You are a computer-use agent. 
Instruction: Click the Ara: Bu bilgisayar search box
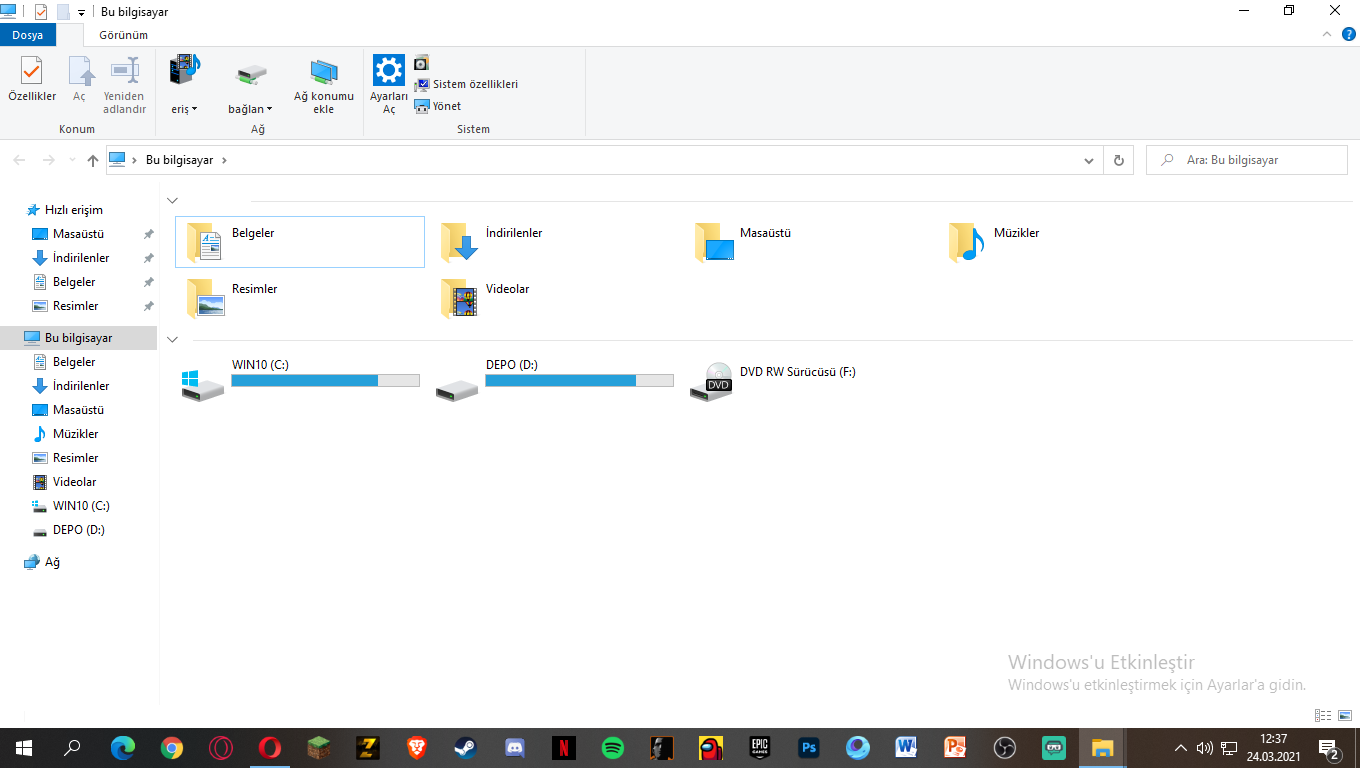point(1247,160)
